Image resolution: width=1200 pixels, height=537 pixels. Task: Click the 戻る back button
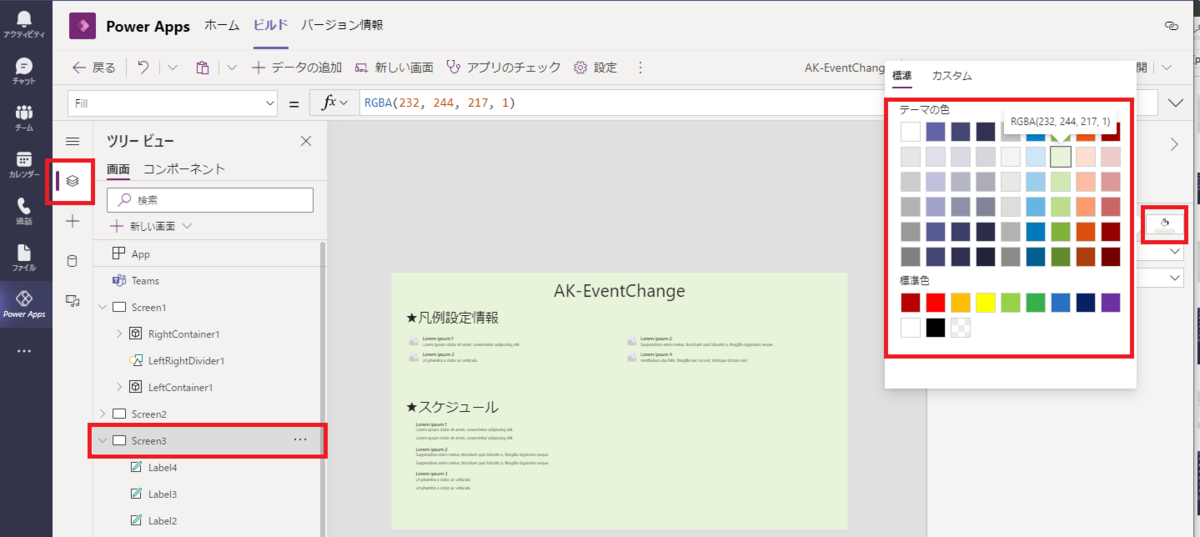coord(94,67)
